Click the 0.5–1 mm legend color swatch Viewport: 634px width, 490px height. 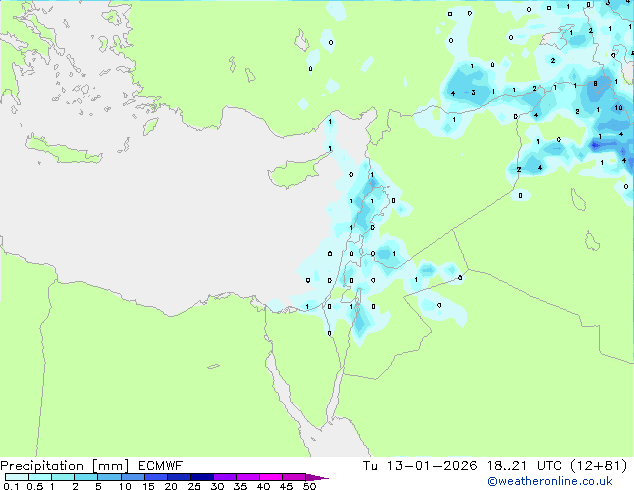(x=40, y=477)
